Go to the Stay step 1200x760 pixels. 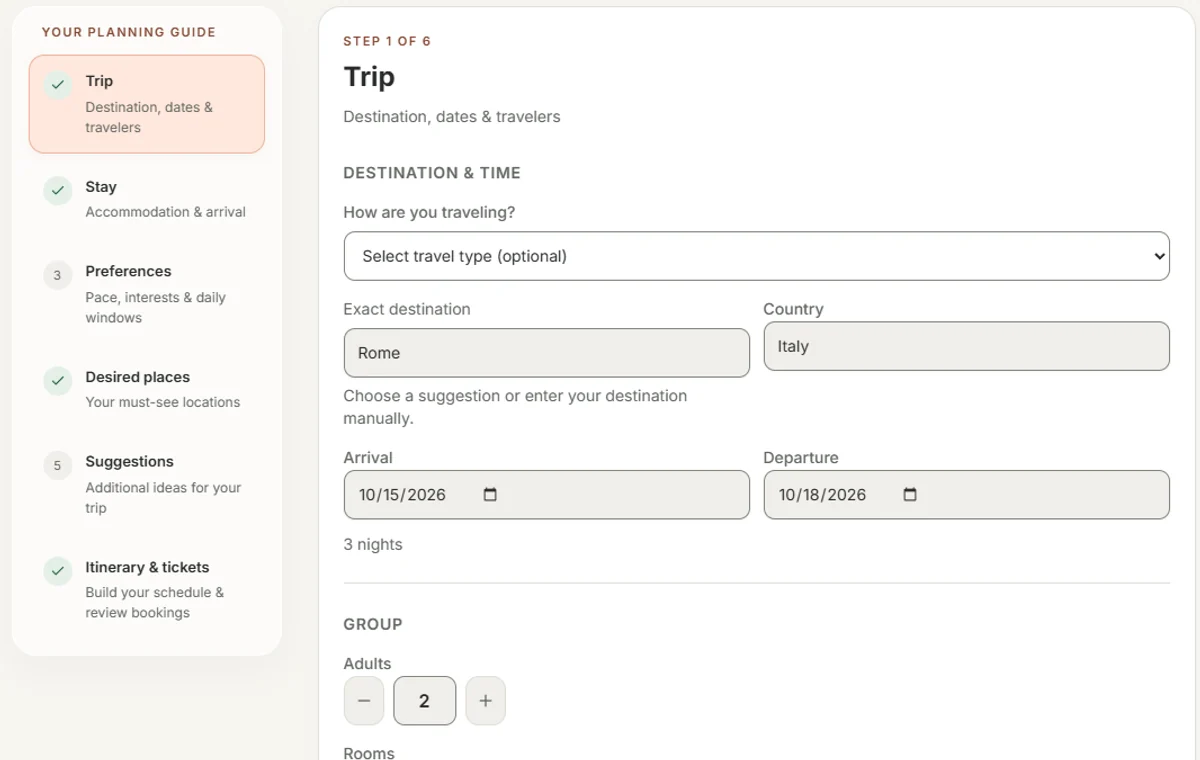point(147,198)
